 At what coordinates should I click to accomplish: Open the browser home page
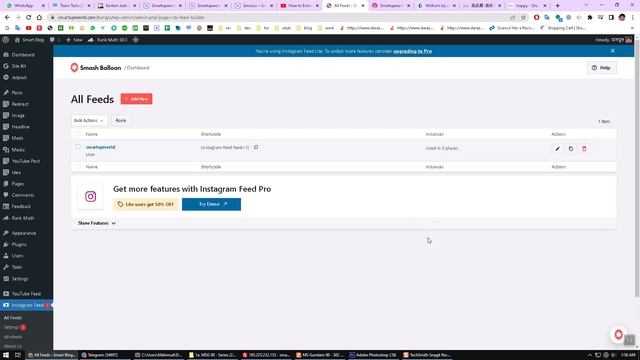[x=39, y=18]
